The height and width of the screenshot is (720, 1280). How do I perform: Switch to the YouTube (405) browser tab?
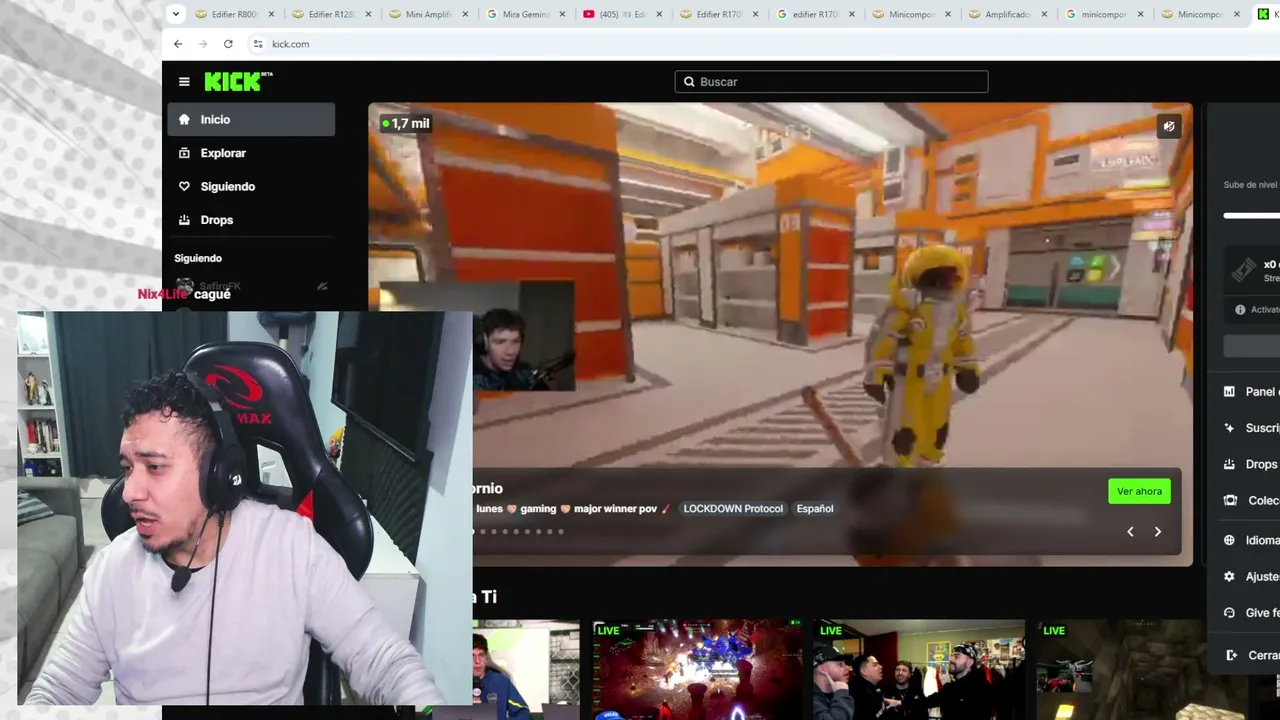click(621, 14)
